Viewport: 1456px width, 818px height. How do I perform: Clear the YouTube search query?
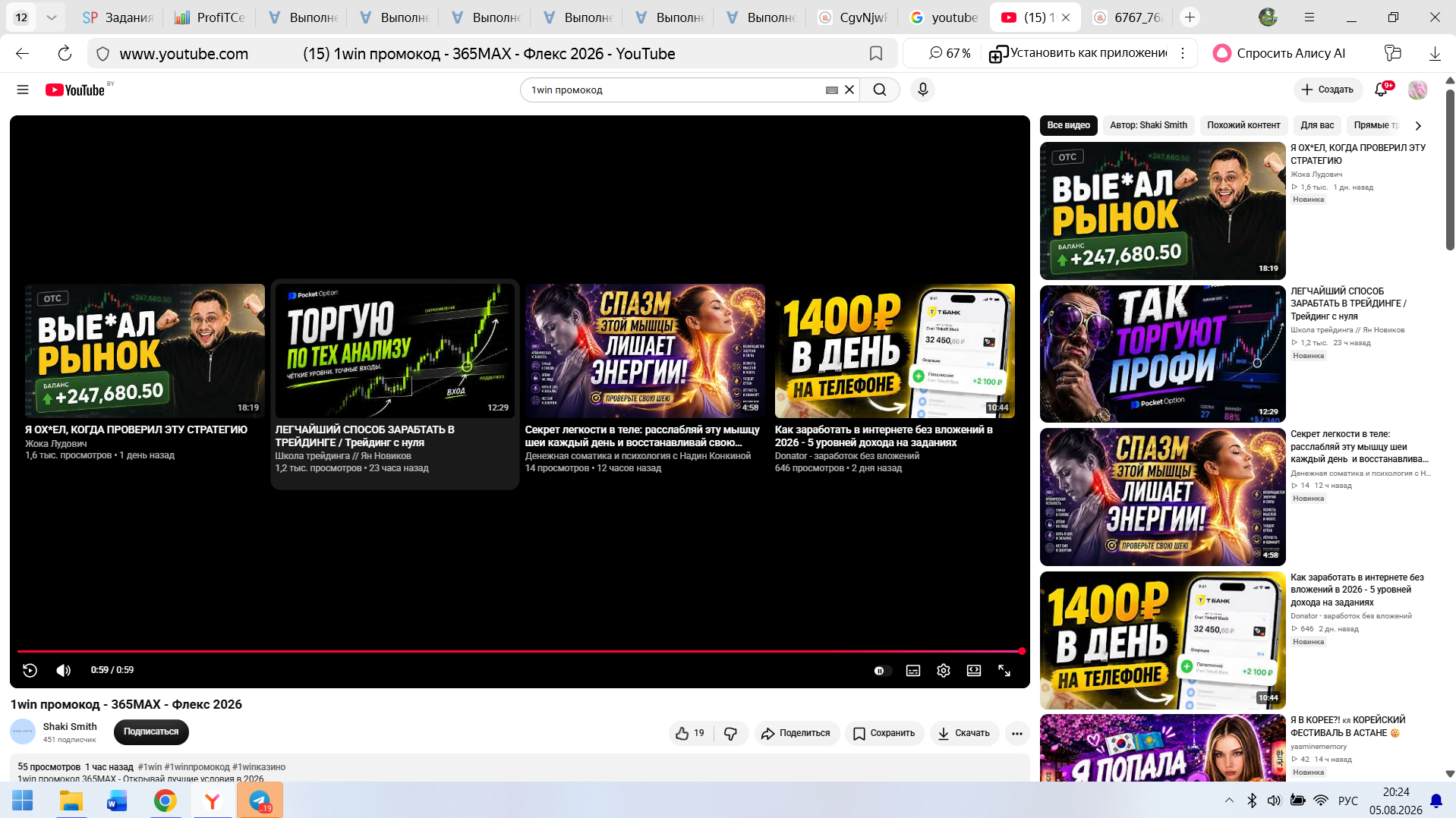coord(849,90)
